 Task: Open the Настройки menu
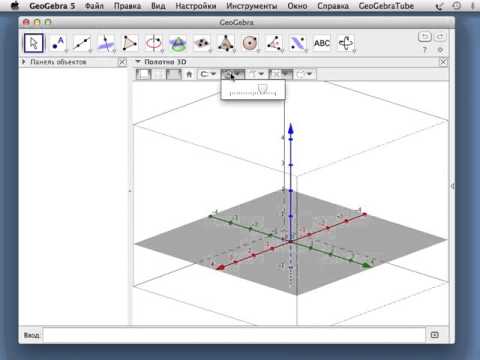pyautogui.click(x=196, y=6)
